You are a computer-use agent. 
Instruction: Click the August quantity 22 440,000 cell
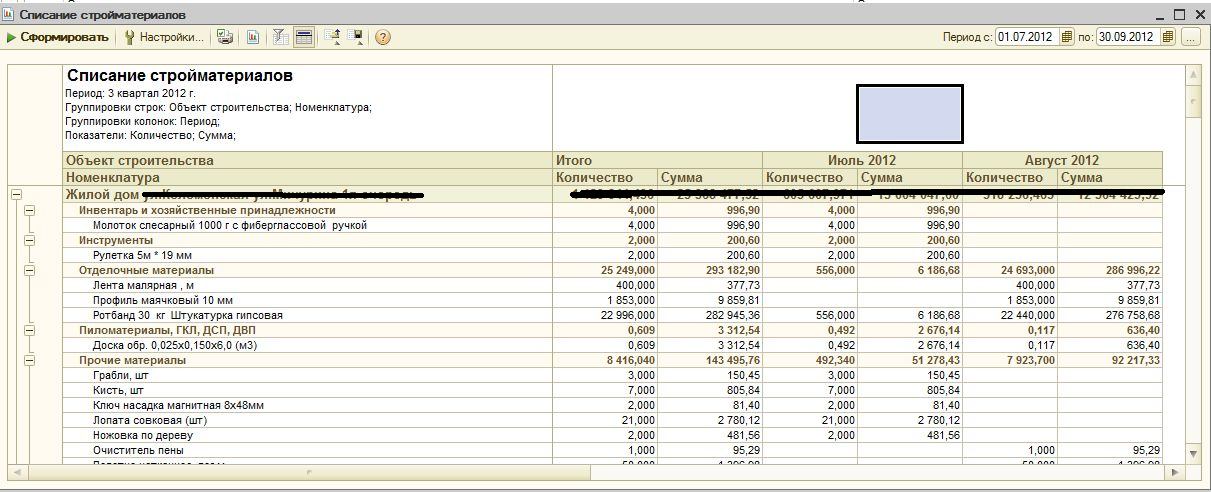(x=1010, y=315)
